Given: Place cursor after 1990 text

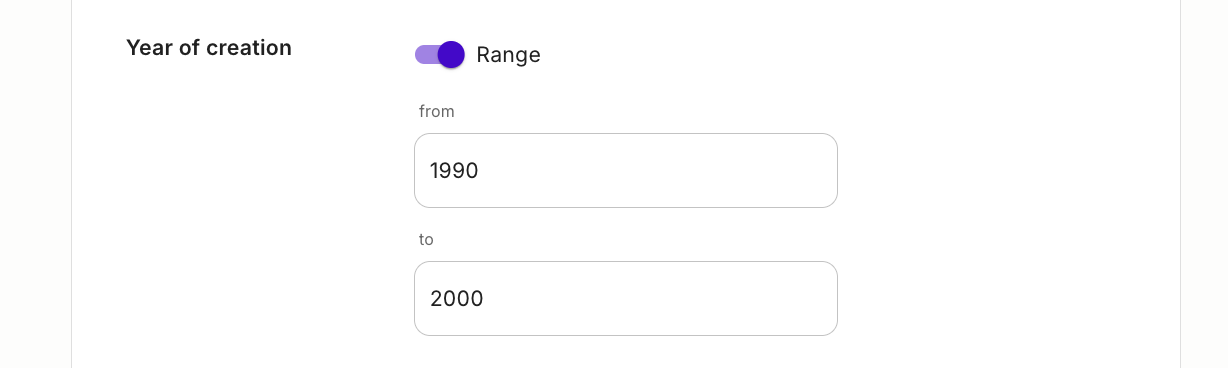Looking at the screenshot, I should click(481, 171).
